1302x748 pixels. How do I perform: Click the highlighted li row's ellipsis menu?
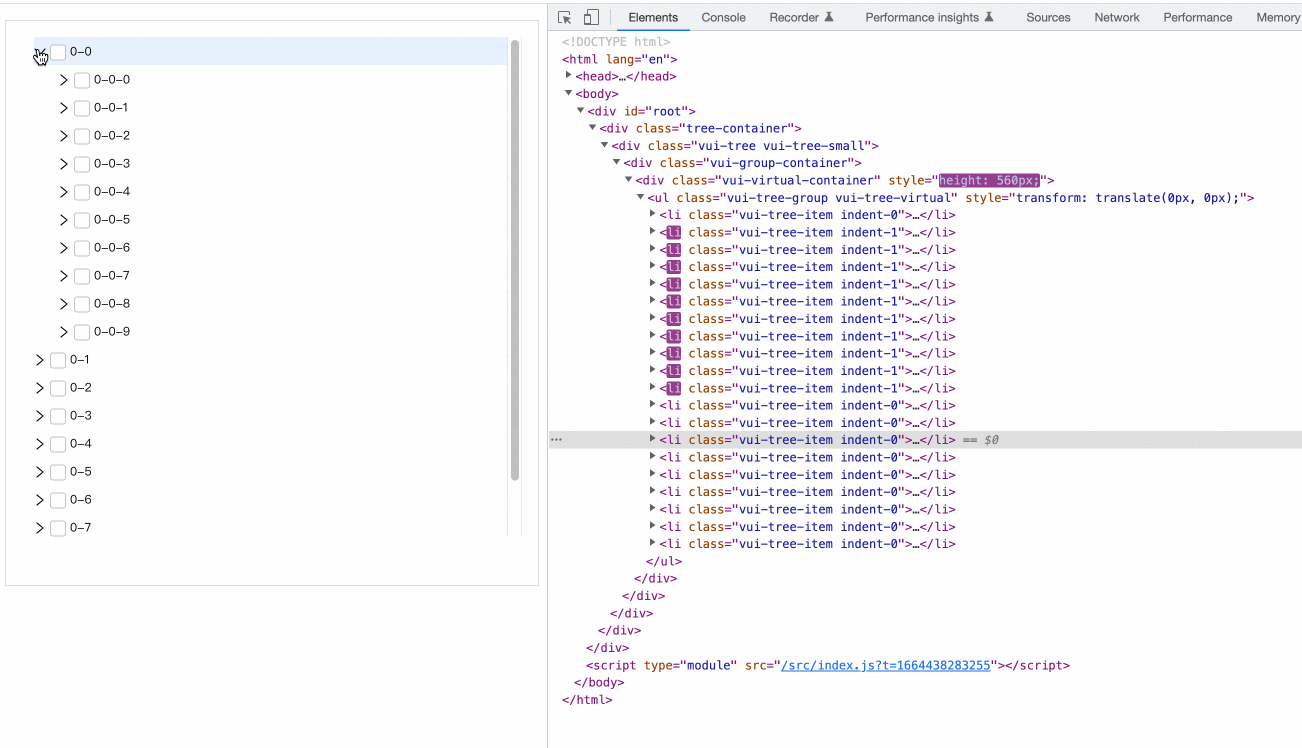pos(556,440)
